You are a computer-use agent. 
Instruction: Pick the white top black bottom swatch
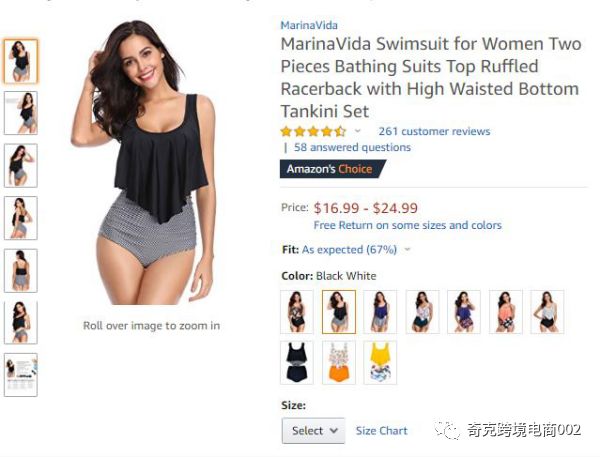tap(547, 312)
